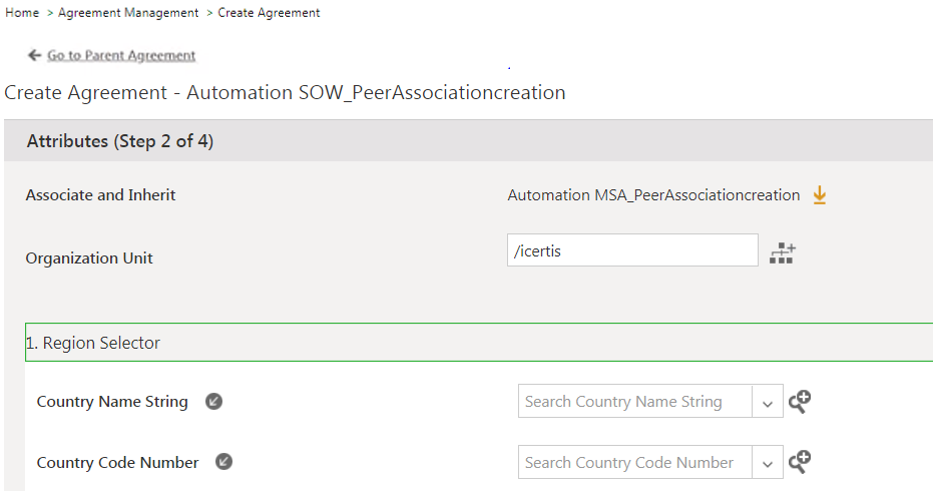Click the Create Agreement breadcrumb item

(x=269, y=13)
